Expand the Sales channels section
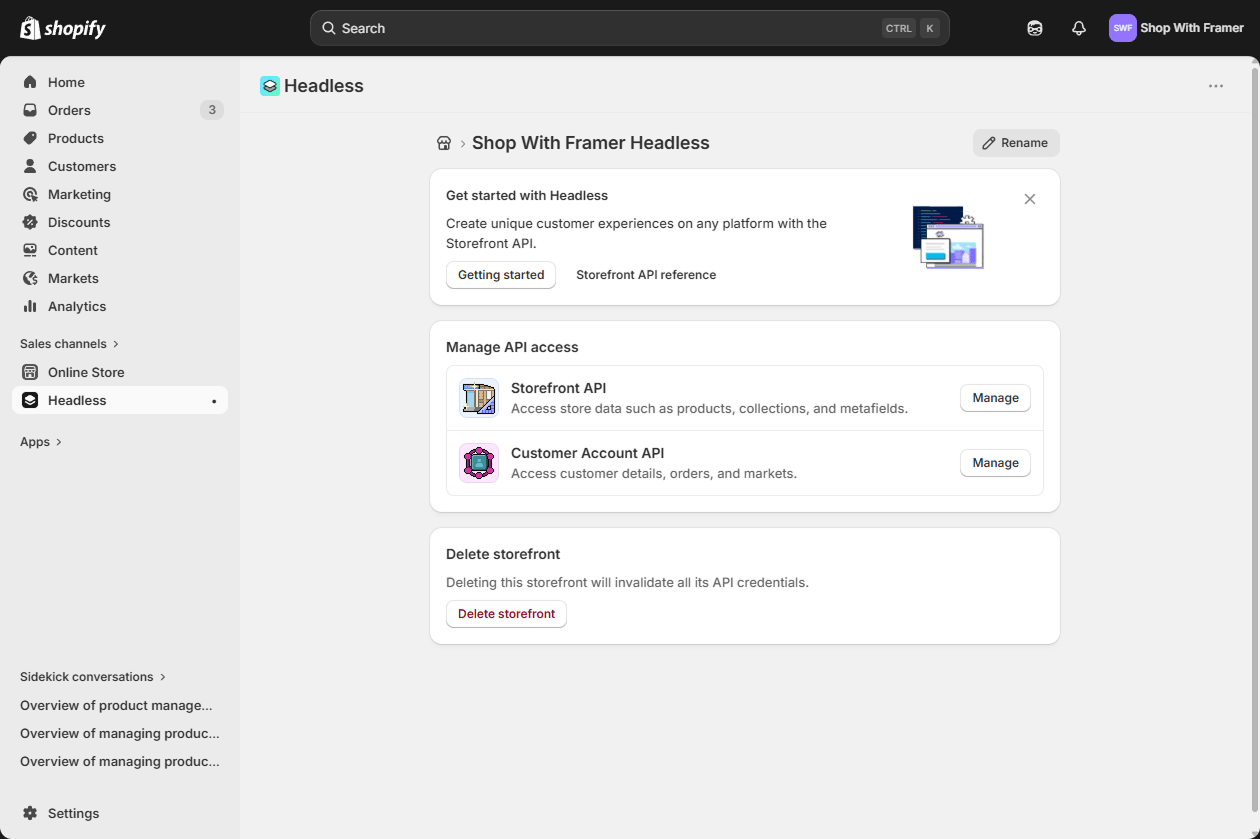Image resolution: width=1260 pixels, height=839 pixels. tap(69, 344)
